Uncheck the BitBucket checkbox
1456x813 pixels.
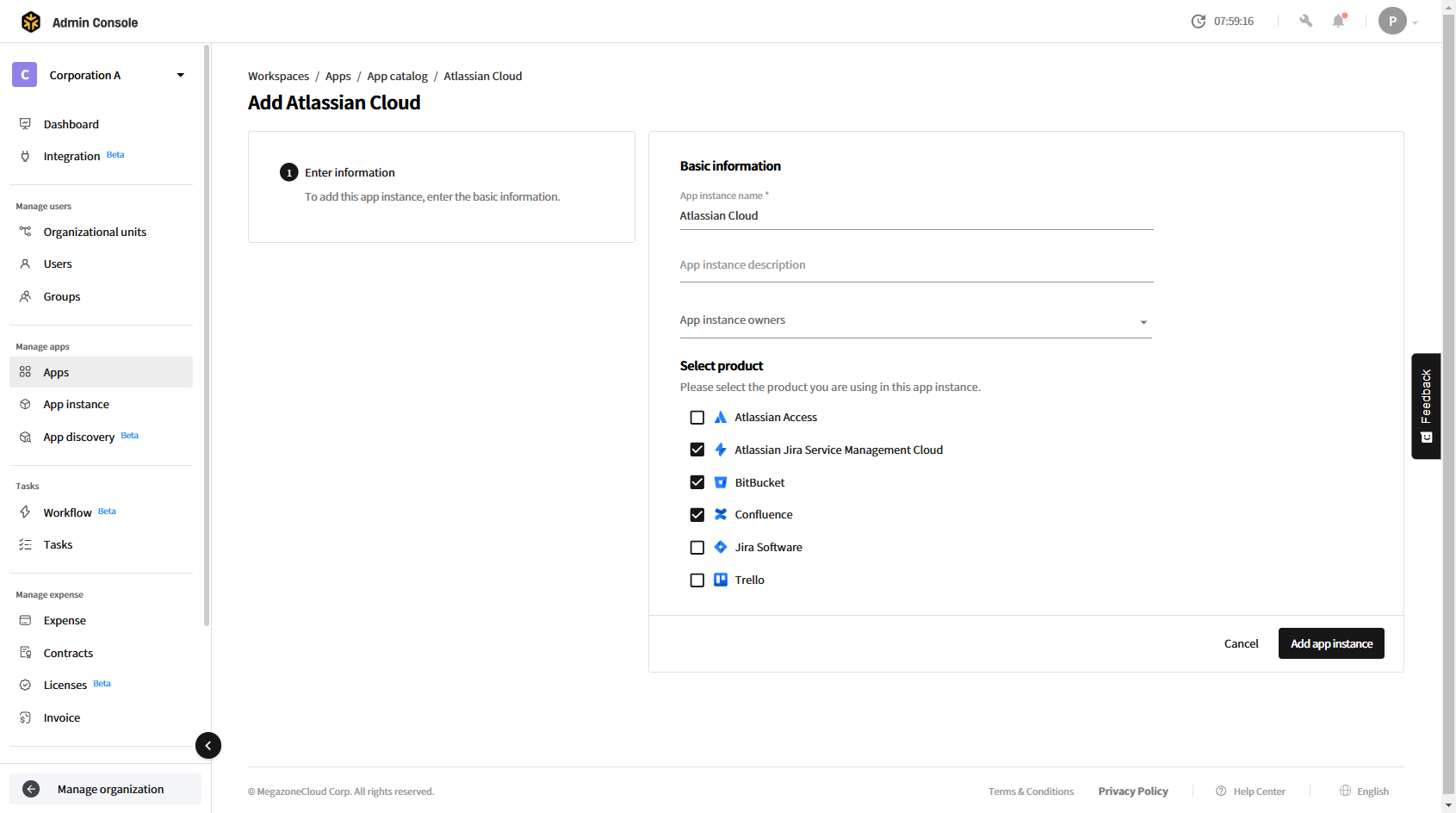pos(697,482)
